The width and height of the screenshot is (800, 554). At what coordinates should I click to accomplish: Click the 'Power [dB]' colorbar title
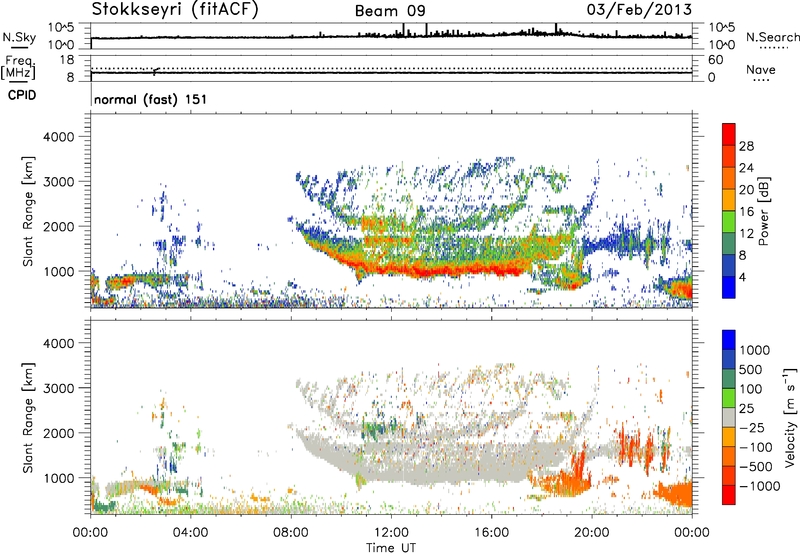click(x=763, y=211)
